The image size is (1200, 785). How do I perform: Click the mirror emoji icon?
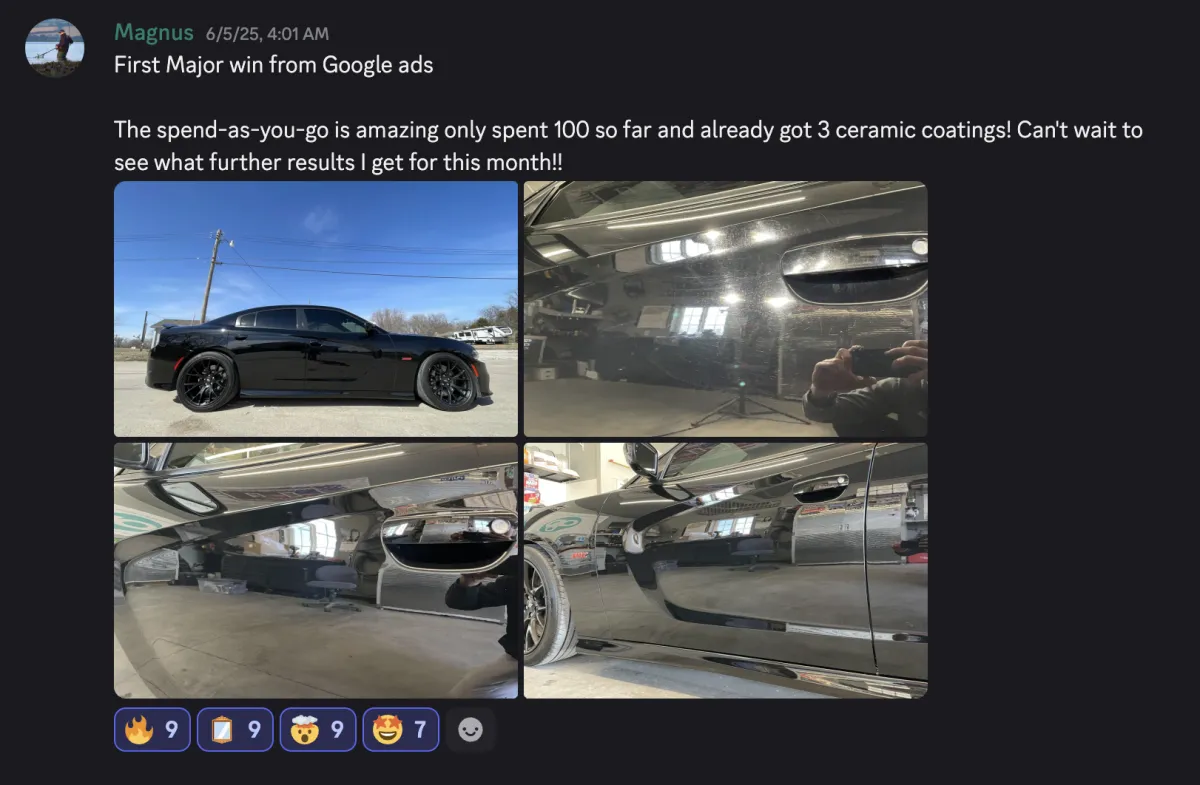tap(221, 730)
